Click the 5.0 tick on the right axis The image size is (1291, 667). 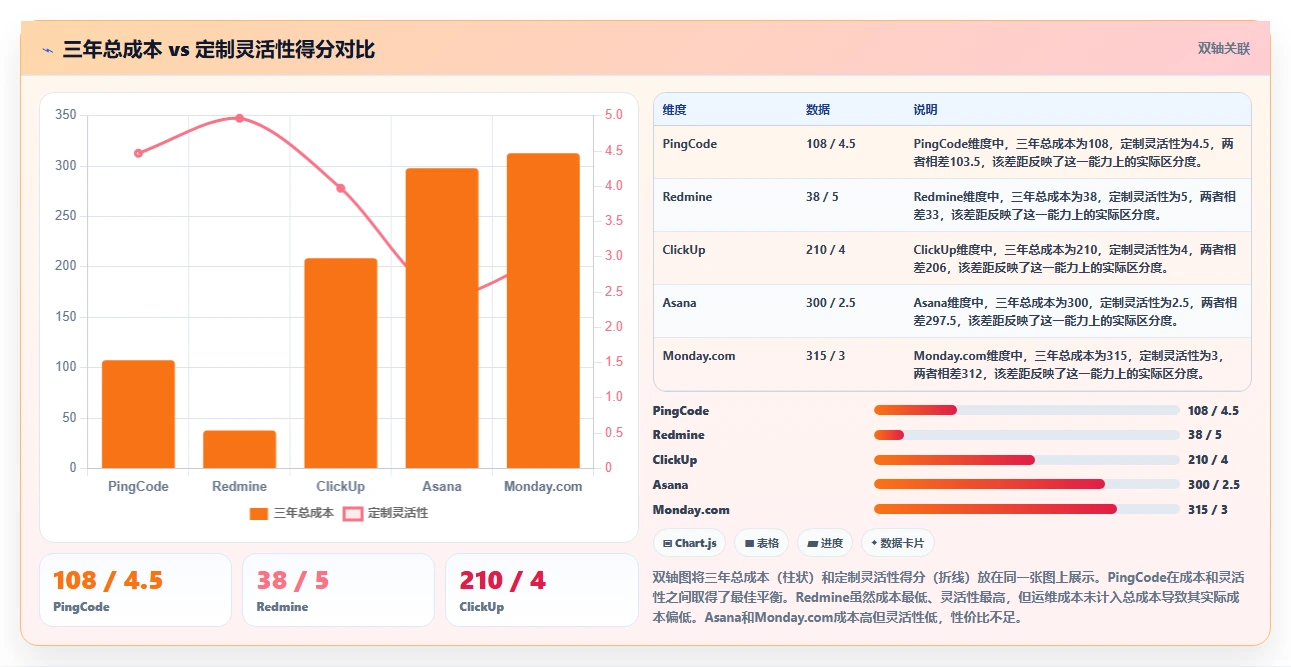coord(614,115)
